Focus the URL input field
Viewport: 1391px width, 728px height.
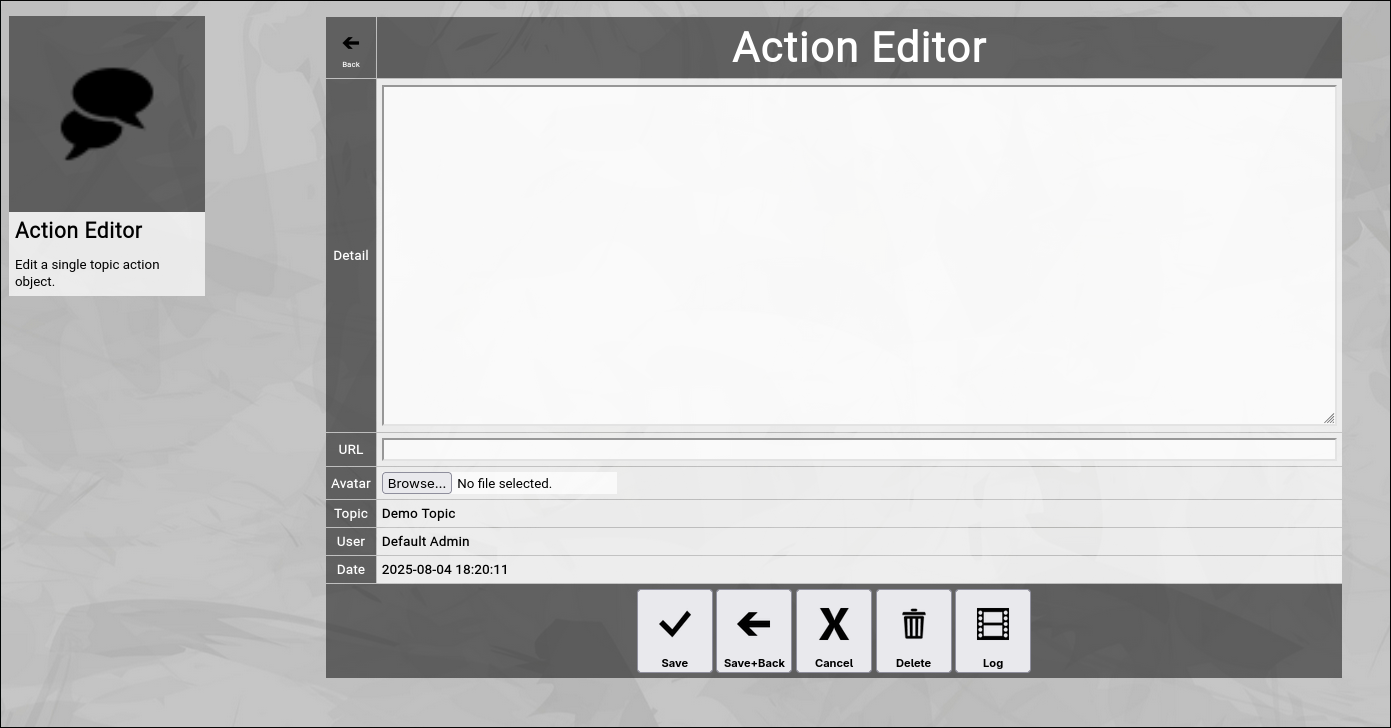tap(858, 450)
